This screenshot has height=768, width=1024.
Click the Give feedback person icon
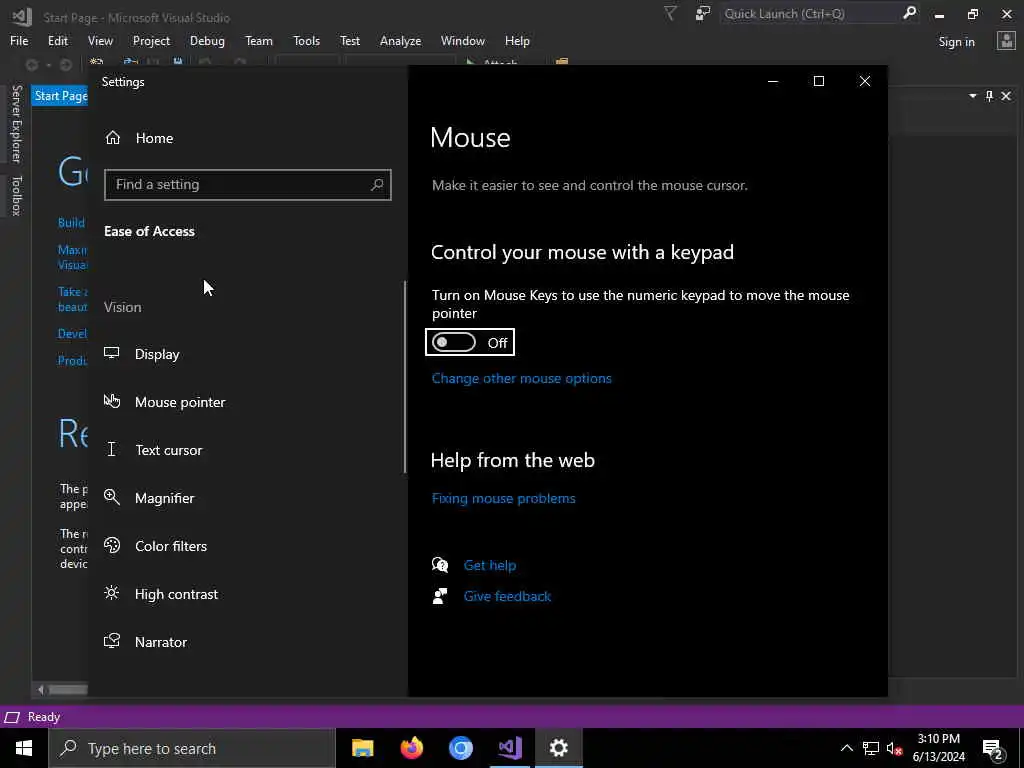coord(440,596)
